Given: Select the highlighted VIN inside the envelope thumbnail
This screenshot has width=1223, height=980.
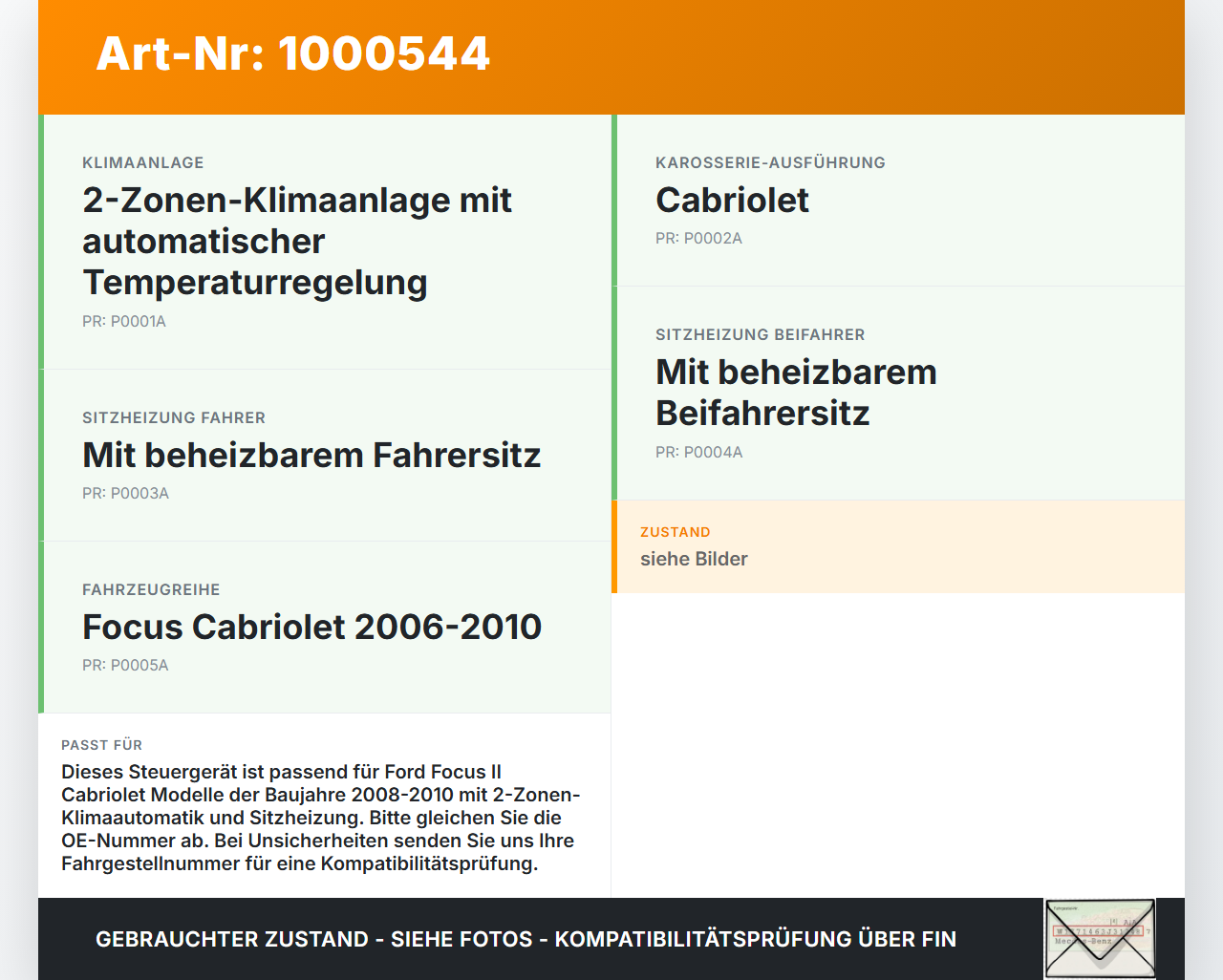Looking at the screenshot, I should pyautogui.click(x=1097, y=931).
